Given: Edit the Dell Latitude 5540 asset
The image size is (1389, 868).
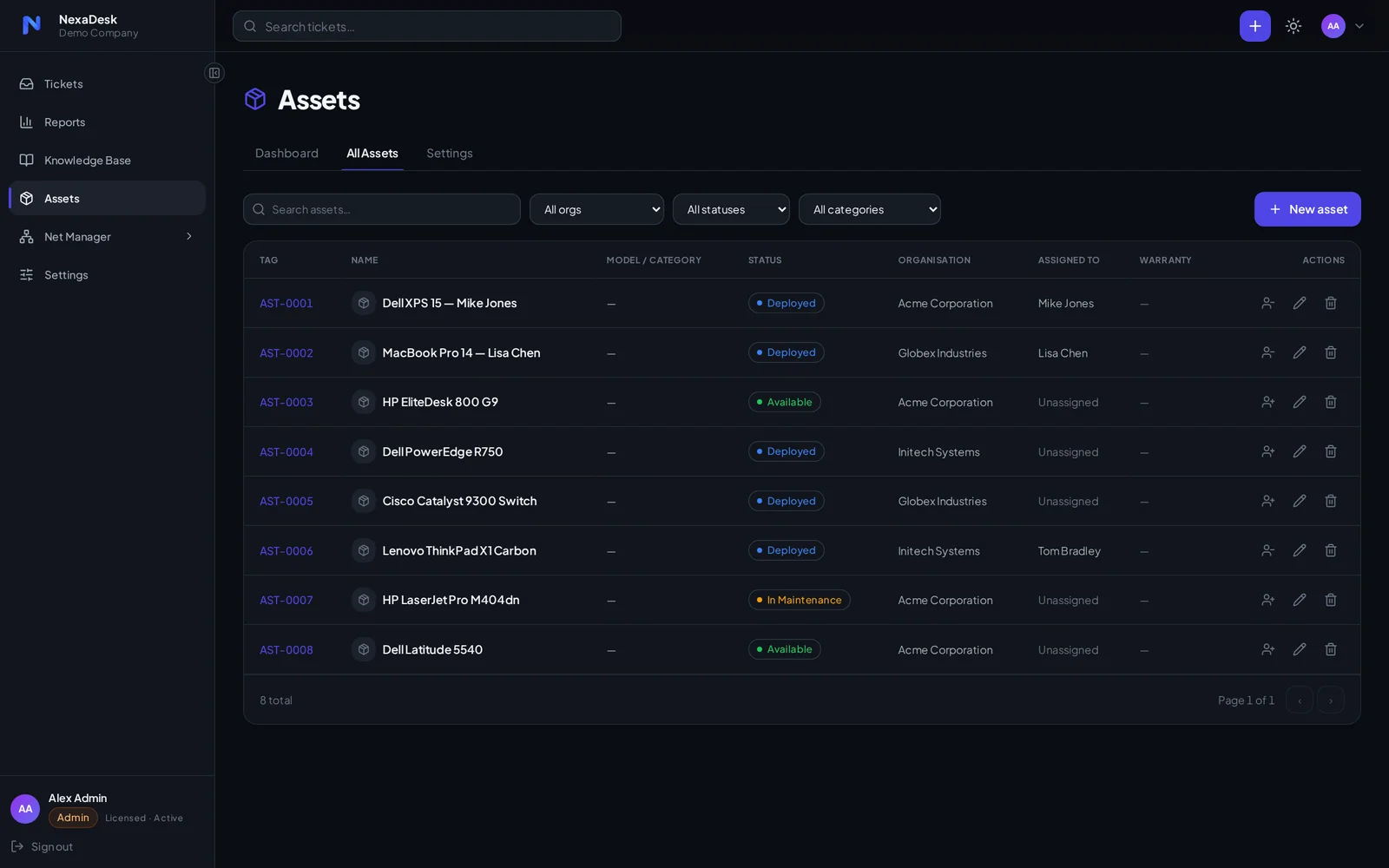Looking at the screenshot, I should pos(1300,649).
